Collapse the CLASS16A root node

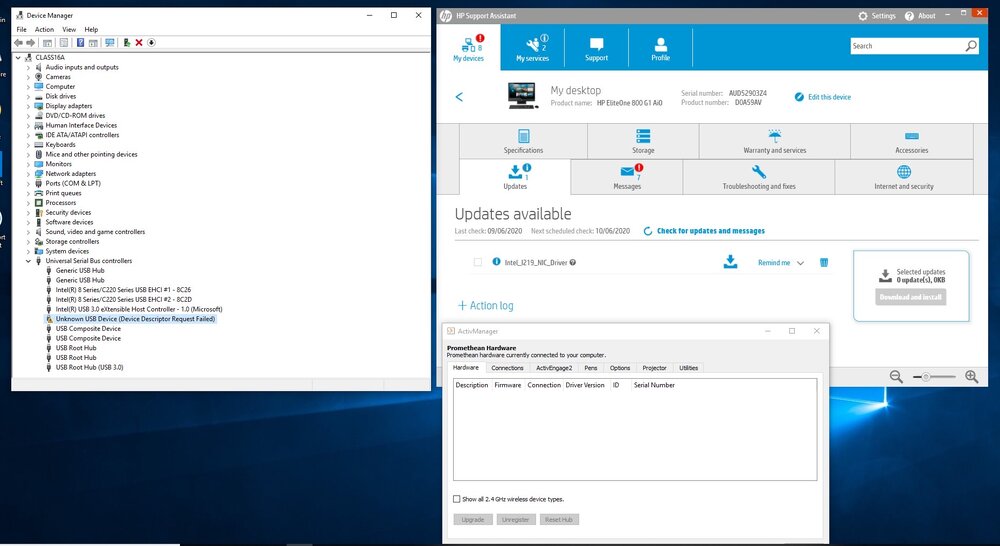[18, 57]
